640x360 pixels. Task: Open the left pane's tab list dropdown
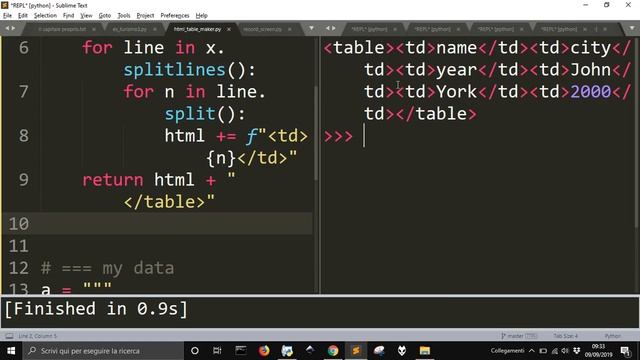[311, 28]
